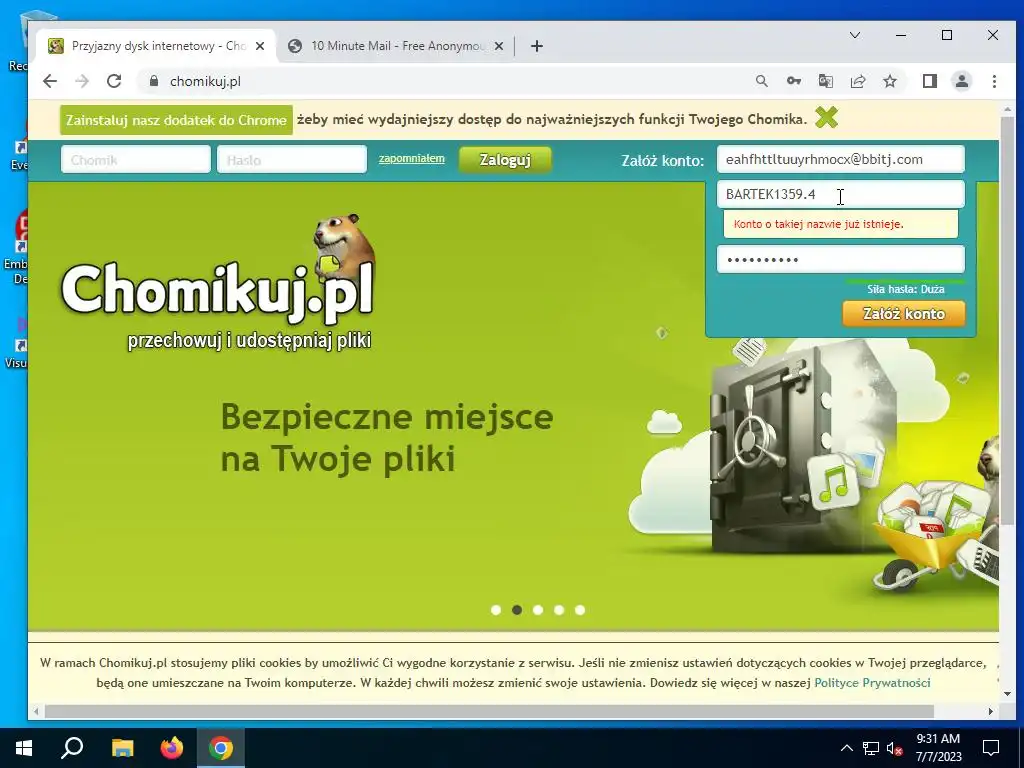1024x768 pixels.
Task: Share this page icon in address bar
Action: [857, 81]
